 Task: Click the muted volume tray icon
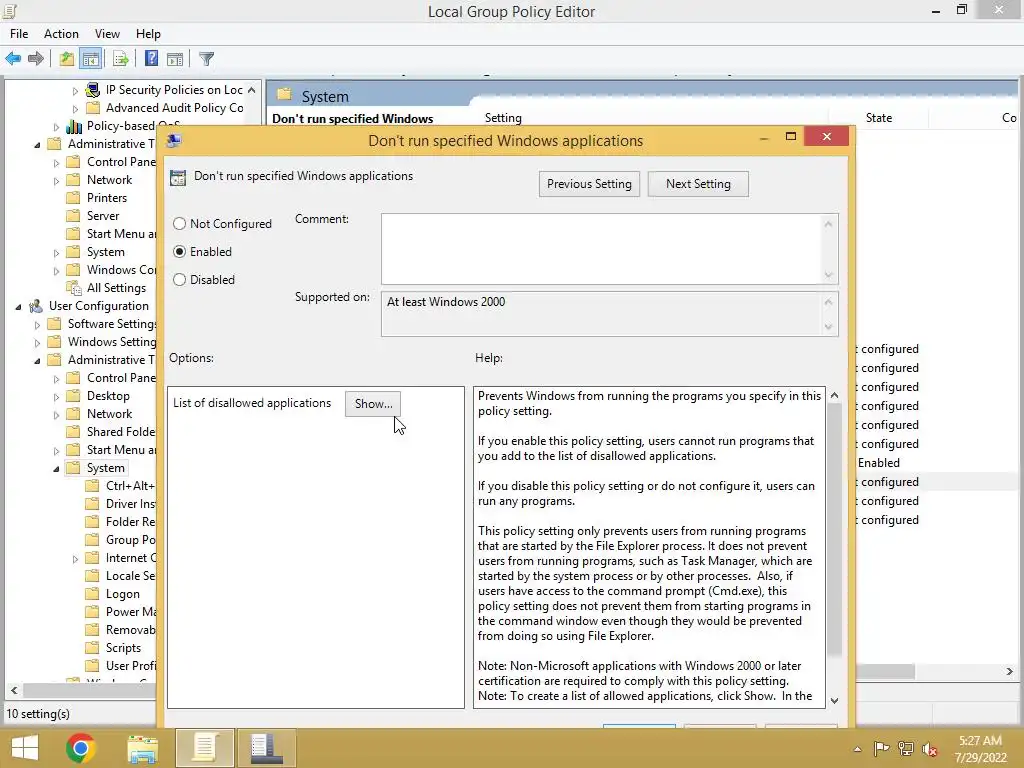pos(930,749)
